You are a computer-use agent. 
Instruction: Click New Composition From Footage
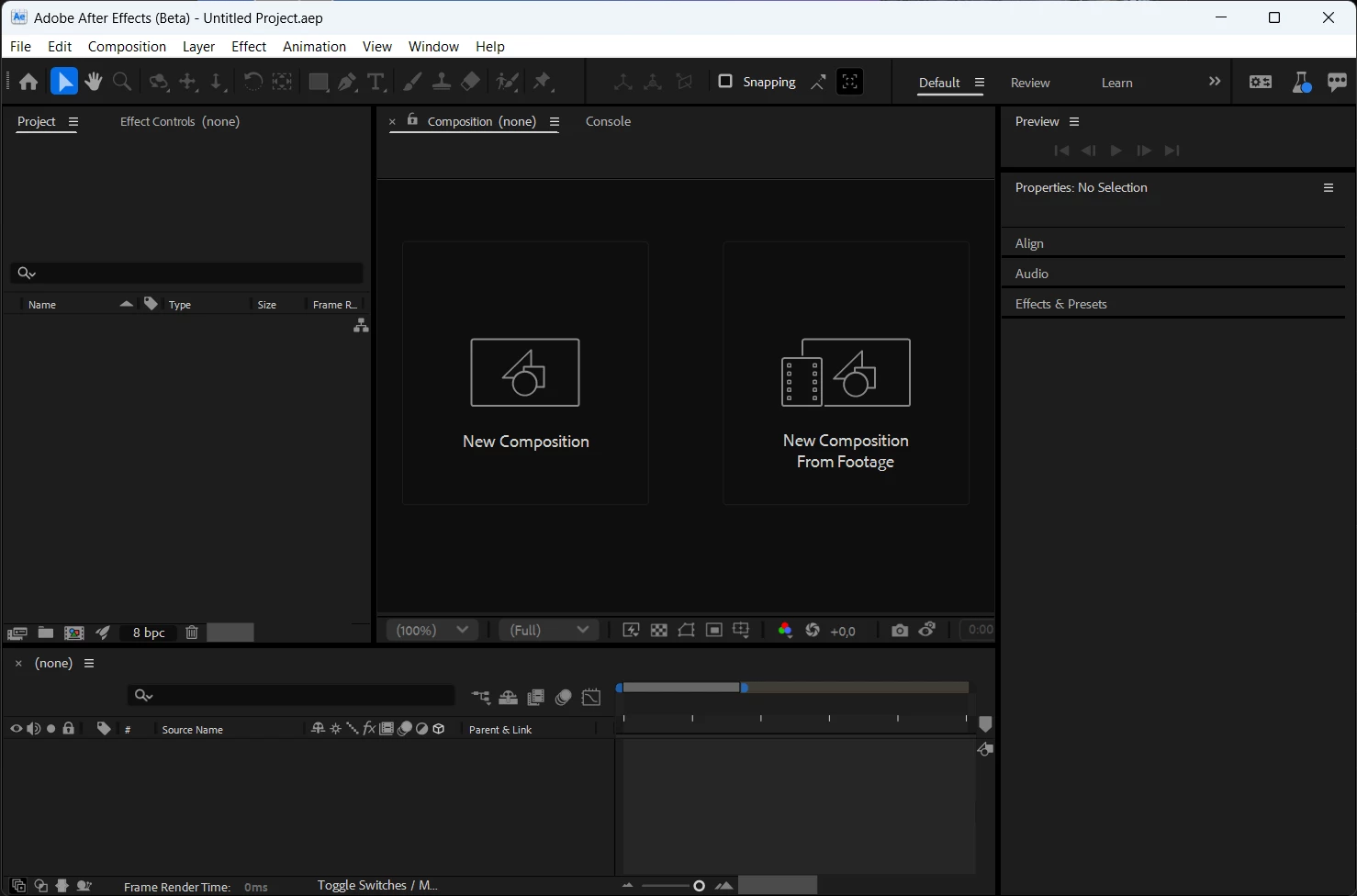pos(846,373)
